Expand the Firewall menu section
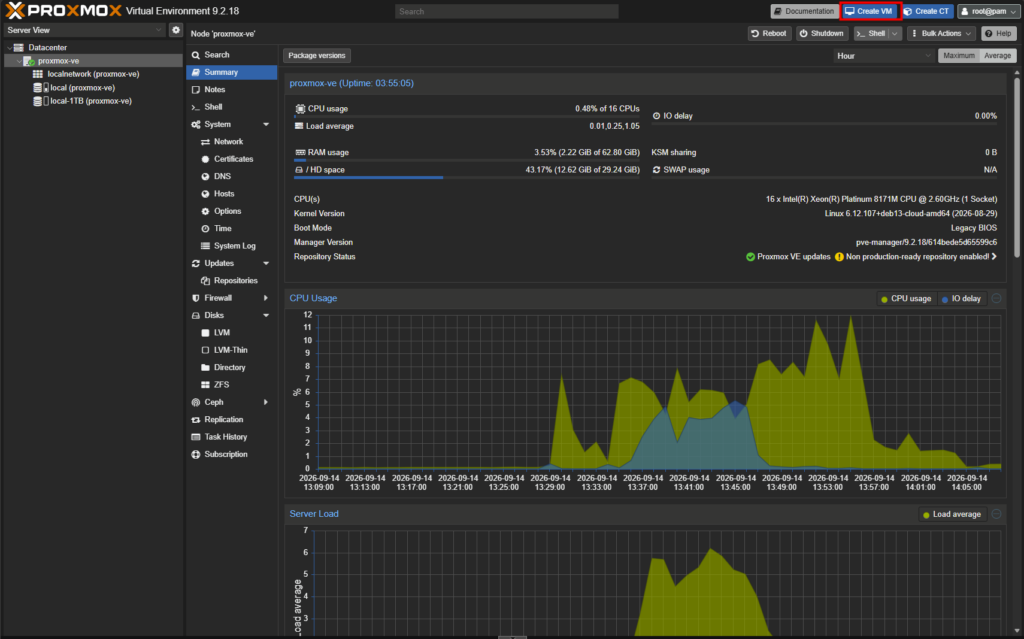This screenshot has height=639, width=1024. pos(266,299)
